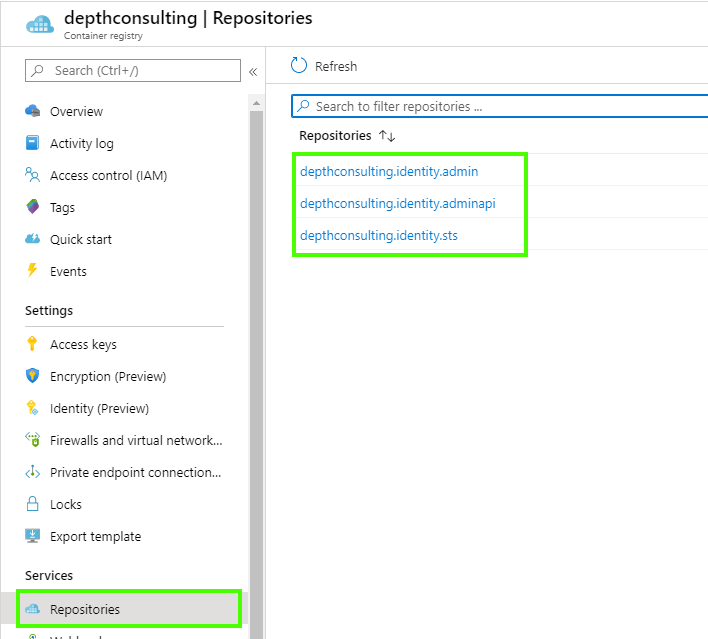This screenshot has height=639, width=708.
Task: Click the depthconsulting | Repositories title
Action: pyautogui.click(x=188, y=18)
